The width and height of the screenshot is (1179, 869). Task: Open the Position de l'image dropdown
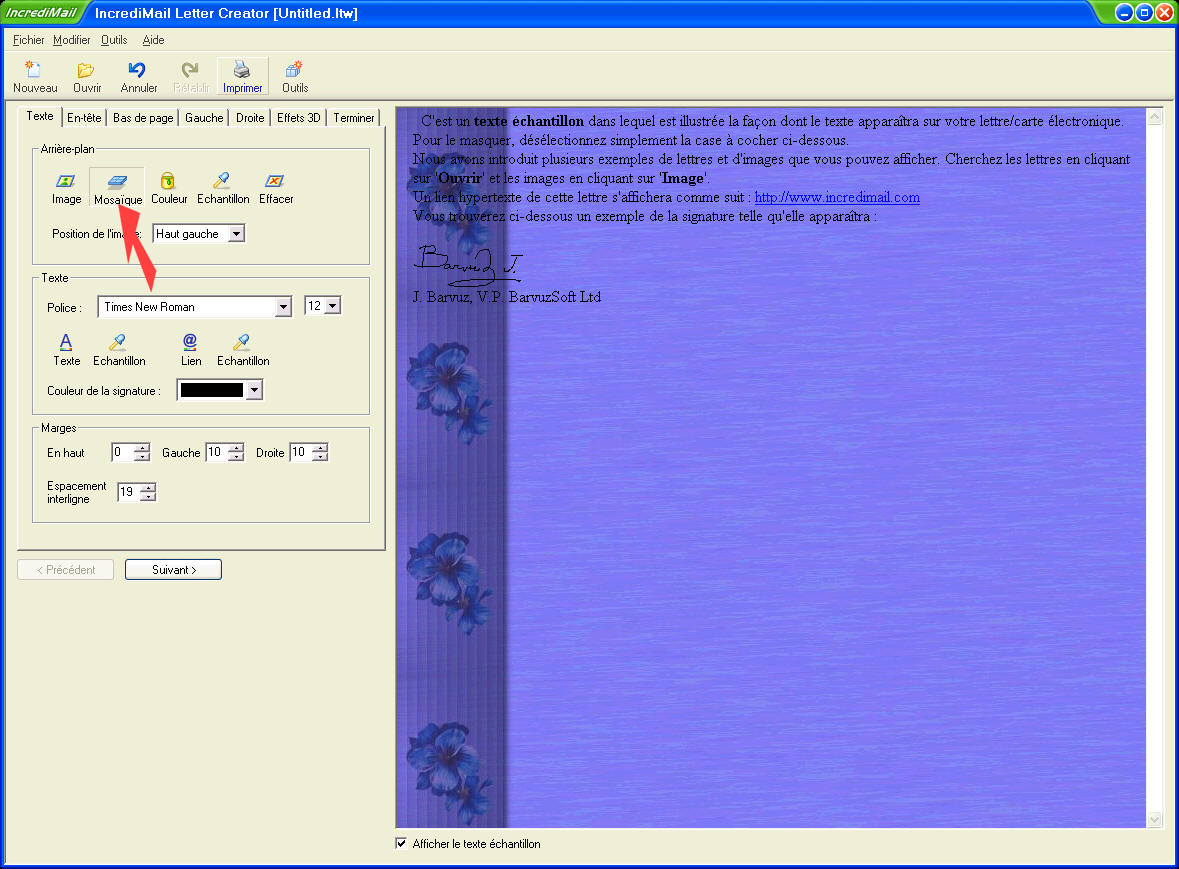pos(237,234)
